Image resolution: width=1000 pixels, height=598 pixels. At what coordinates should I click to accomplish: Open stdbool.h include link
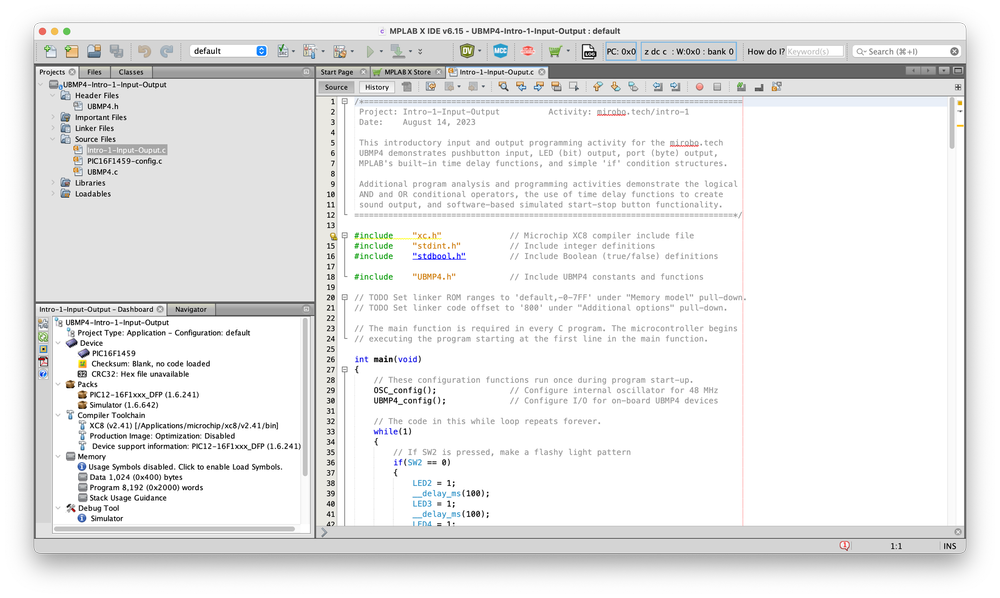pyautogui.click(x=439, y=256)
